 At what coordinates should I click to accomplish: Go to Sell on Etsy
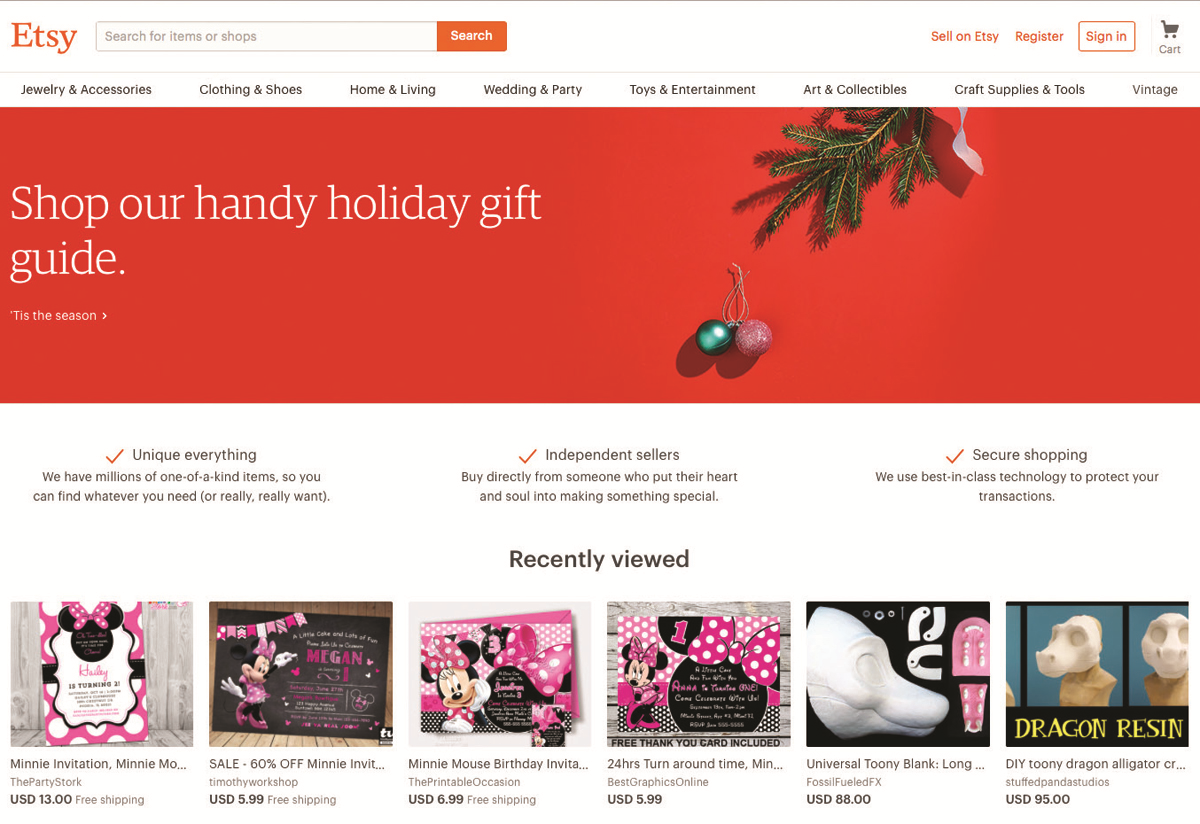pyautogui.click(x=965, y=36)
